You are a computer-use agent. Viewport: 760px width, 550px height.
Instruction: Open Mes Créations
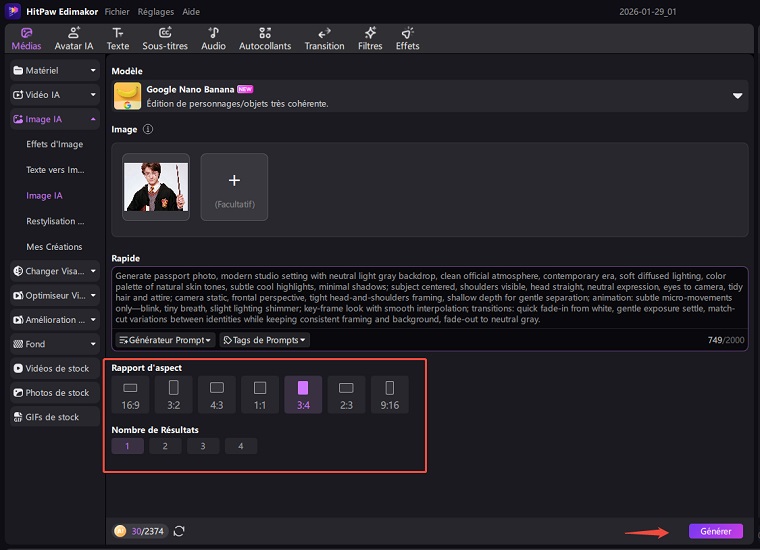point(54,247)
